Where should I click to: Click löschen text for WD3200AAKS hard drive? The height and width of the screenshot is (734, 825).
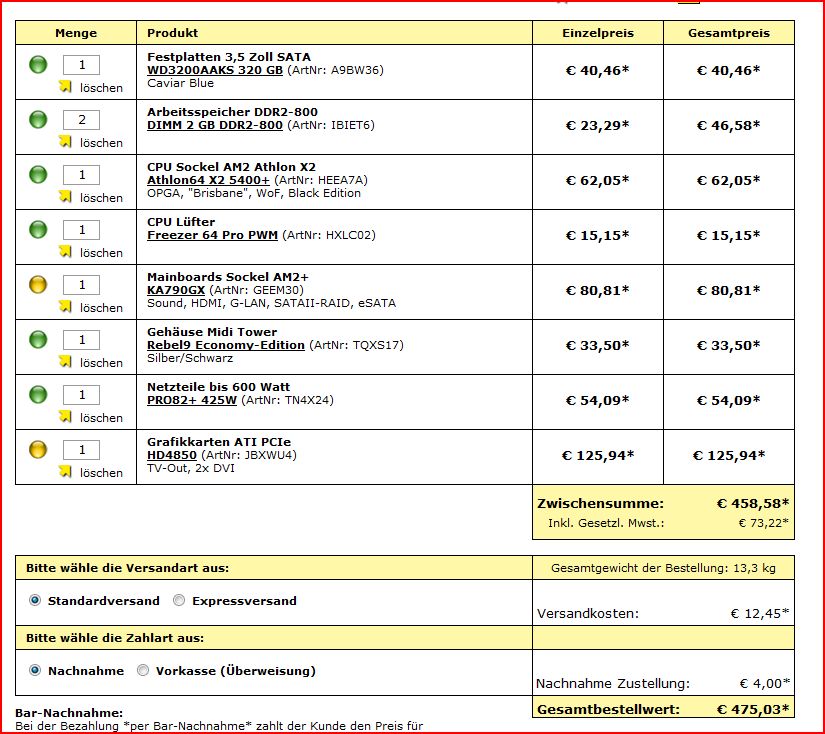tap(101, 88)
